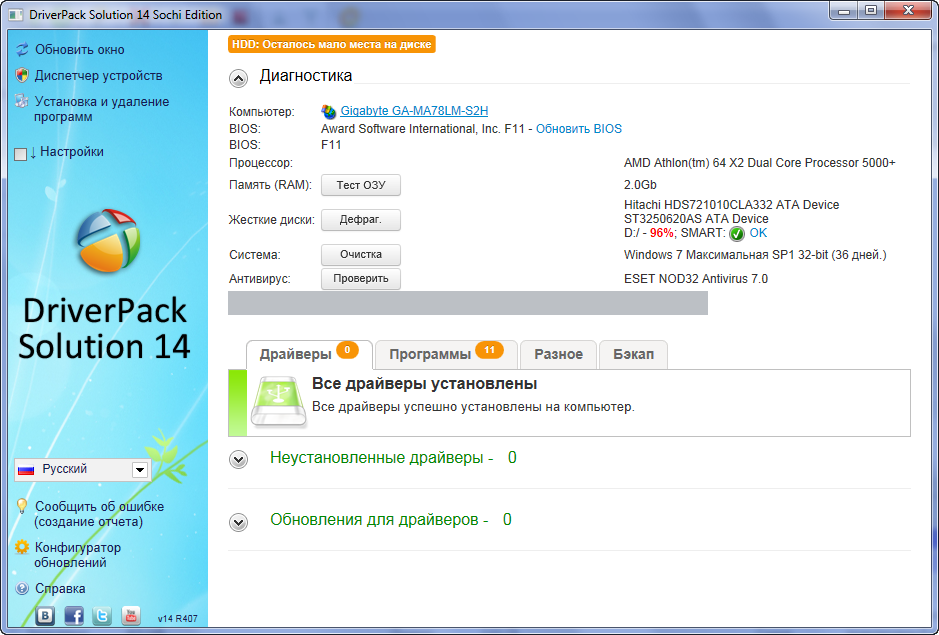The image size is (939, 635).
Task: Click the Дефраг. button
Action: tap(361, 220)
